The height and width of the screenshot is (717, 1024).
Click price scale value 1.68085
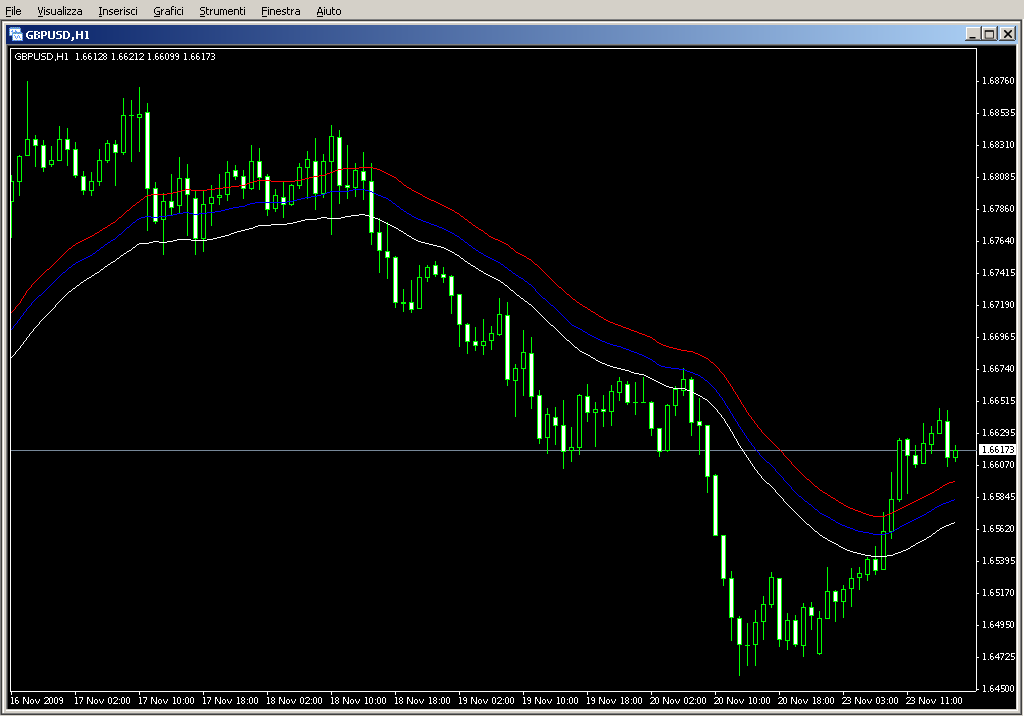pyautogui.click(x=999, y=177)
